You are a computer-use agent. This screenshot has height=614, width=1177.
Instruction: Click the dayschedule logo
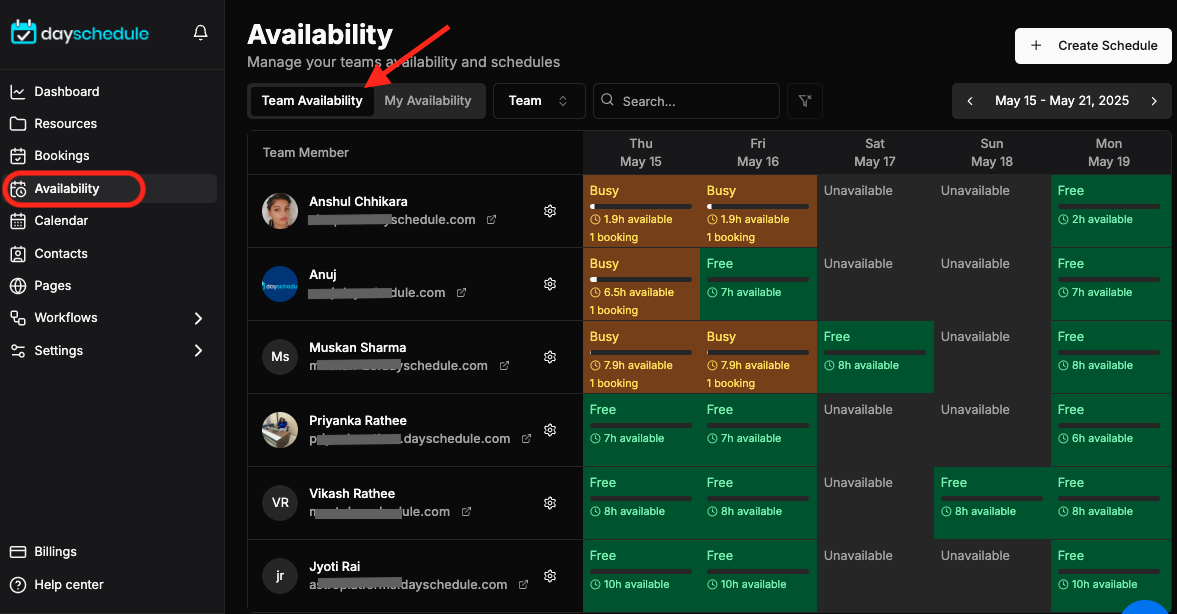[x=80, y=33]
